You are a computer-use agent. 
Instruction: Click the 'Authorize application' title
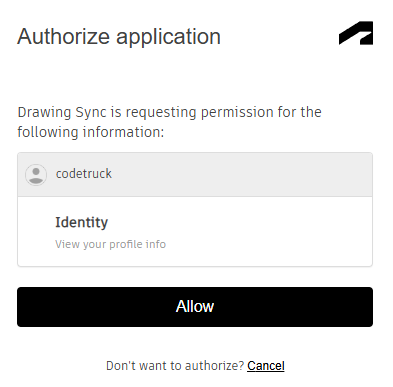pos(119,37)
